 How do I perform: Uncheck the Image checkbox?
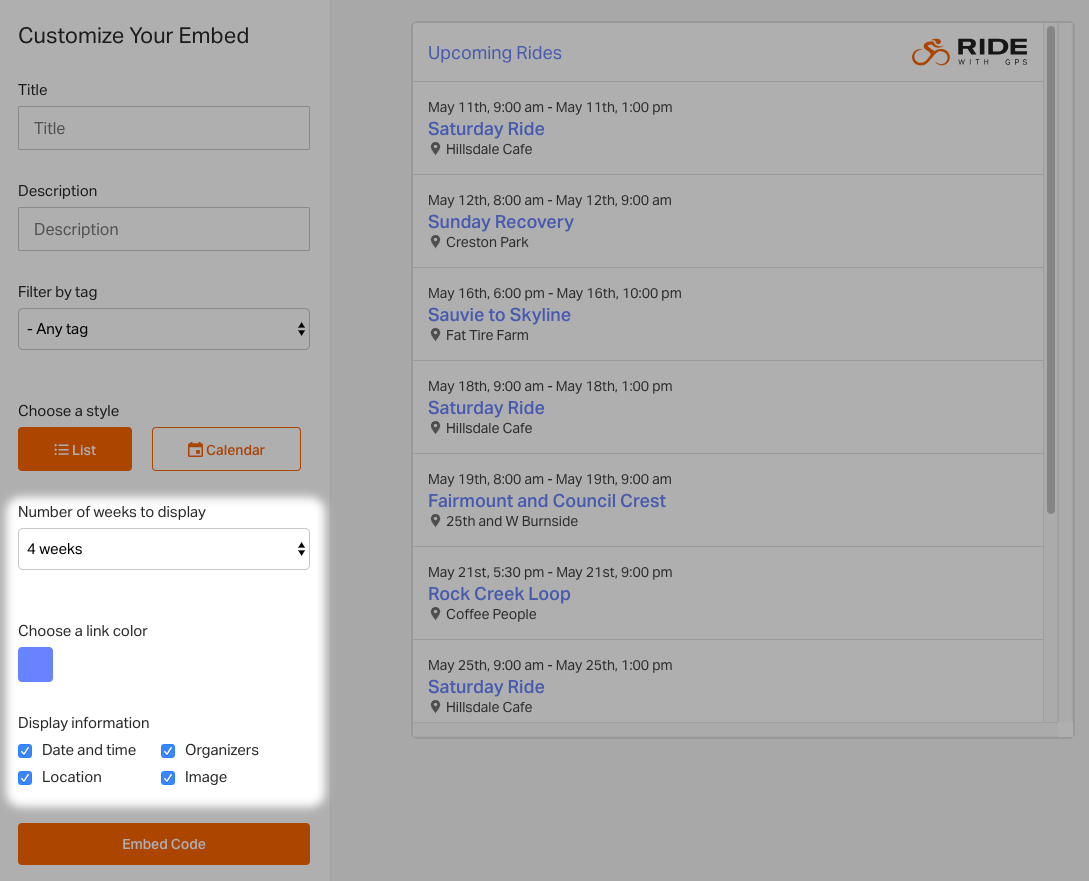pyautogui.click(x=168, y=778)
